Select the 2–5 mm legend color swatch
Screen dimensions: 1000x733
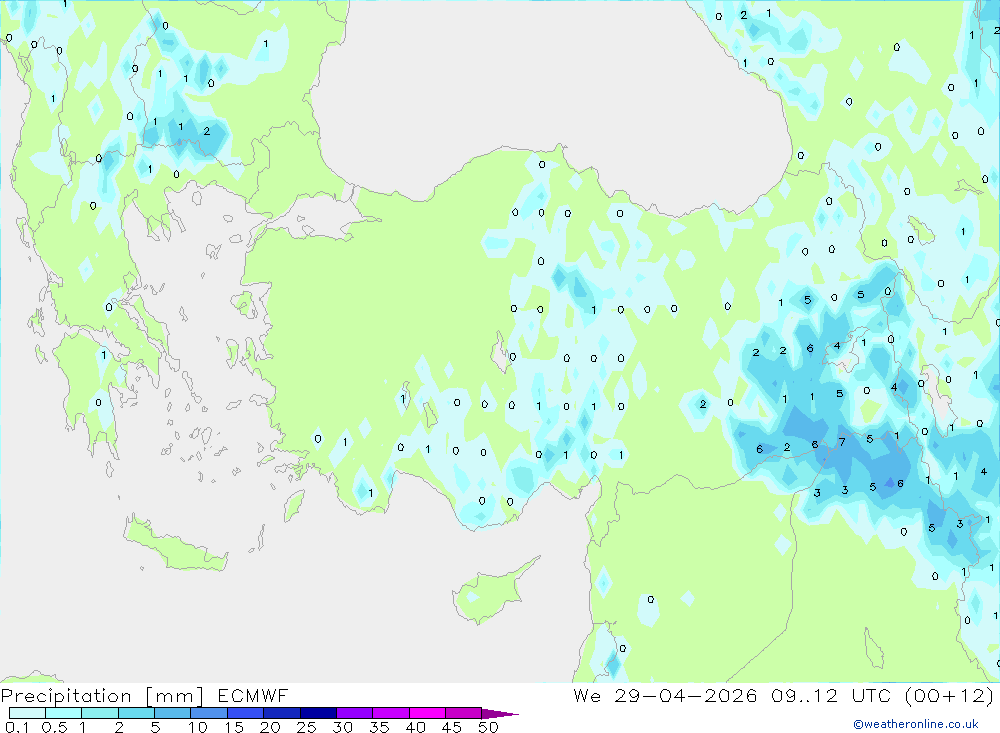[x=136, y=713]
